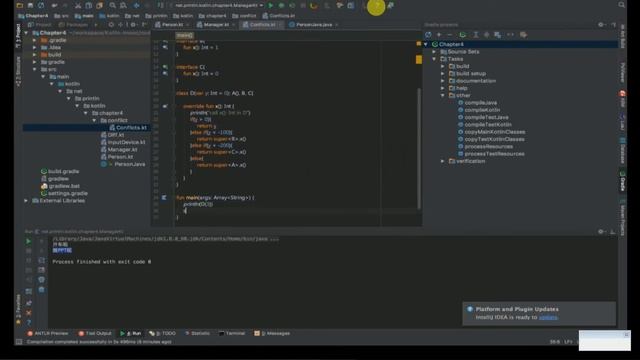Image resolution: width=640 pixels, height=360 pixels.
Task: Open help question mark in Run panel
Action: pos(29,322)
